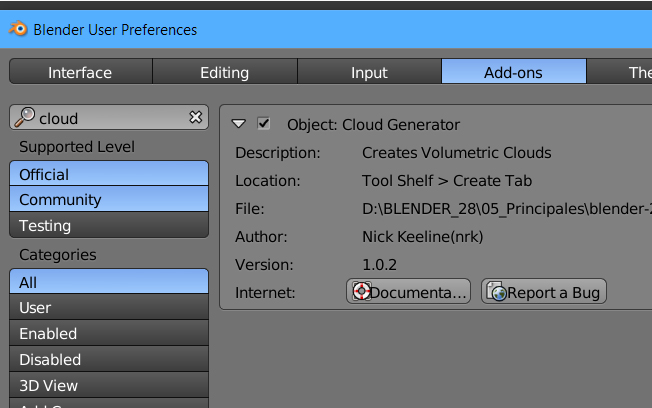Filter by Enabled add-ons category
Image resolution: width=652 pixels, height=408 pixels.
[x=109, y=334]
